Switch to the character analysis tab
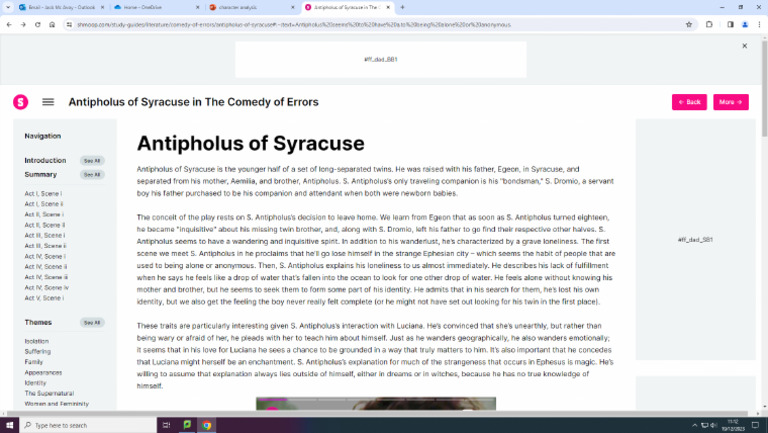This screenshot has height=433, width=768. [252, 7]
